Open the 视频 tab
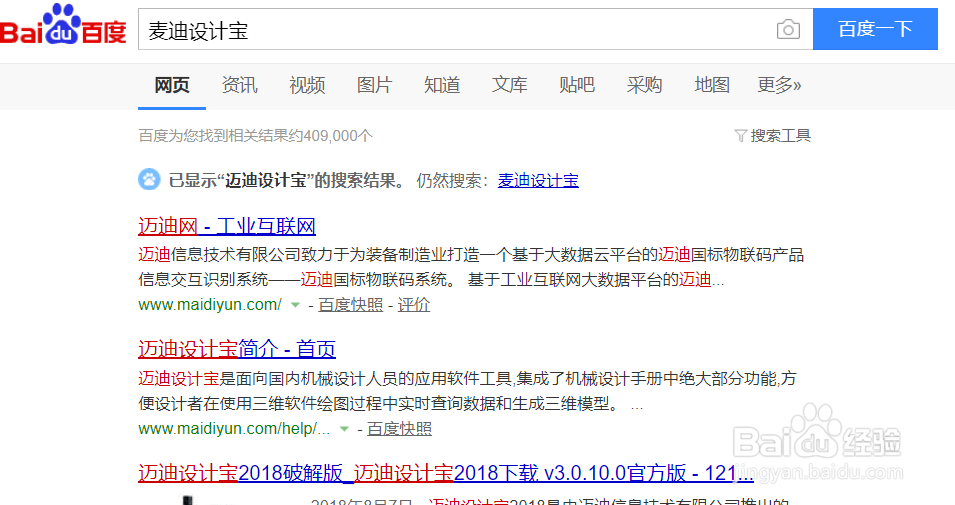Screen dimensions: 955x505 [x=307, y=85]
